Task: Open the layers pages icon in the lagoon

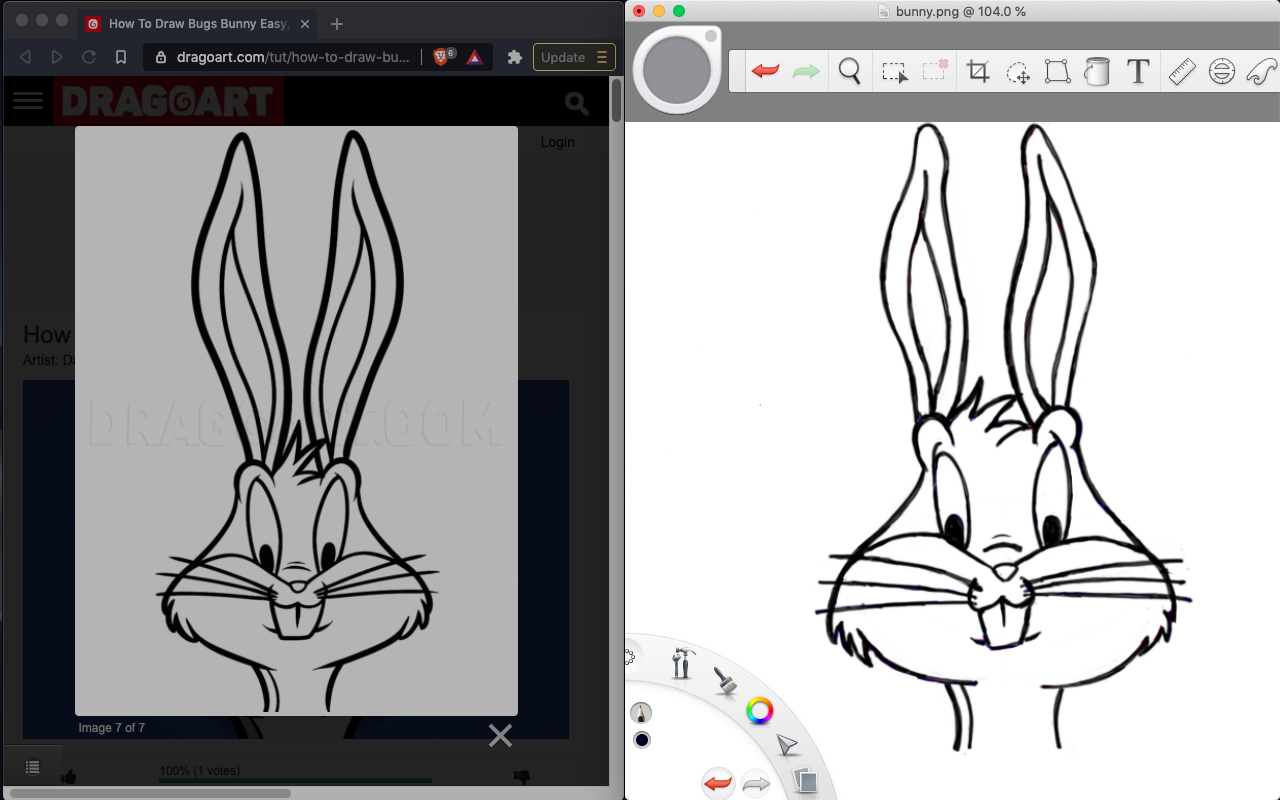Action: pos(804,781)
